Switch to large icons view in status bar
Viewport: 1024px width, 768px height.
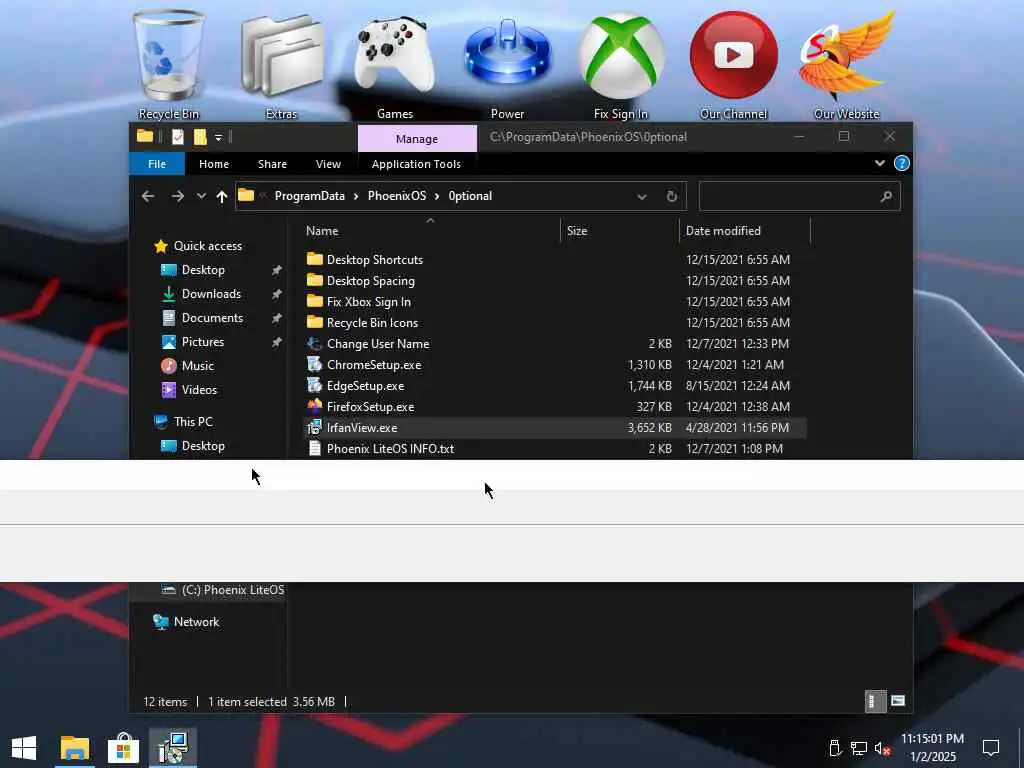tap(898, 701)
